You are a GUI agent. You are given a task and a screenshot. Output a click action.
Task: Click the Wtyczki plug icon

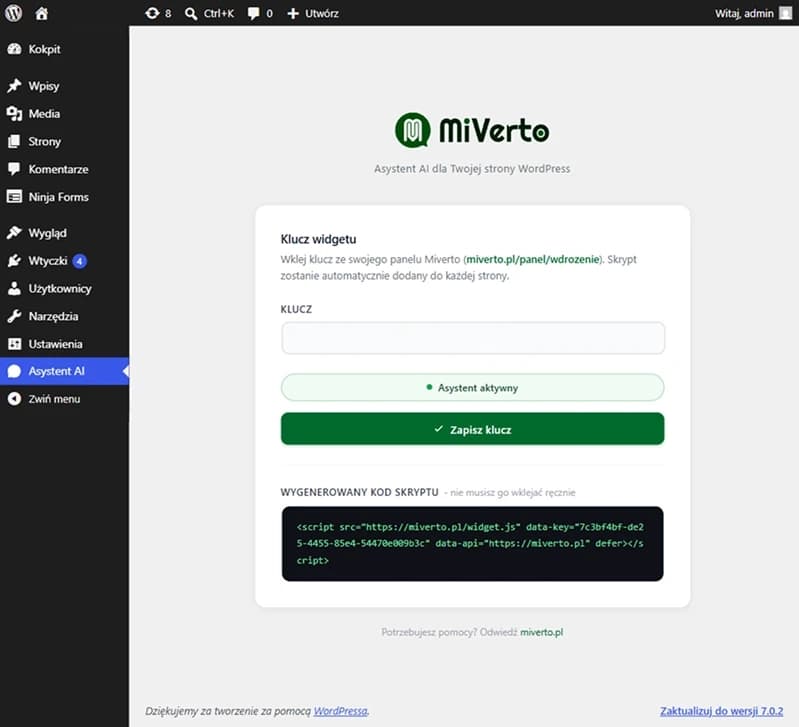(14, 261)
